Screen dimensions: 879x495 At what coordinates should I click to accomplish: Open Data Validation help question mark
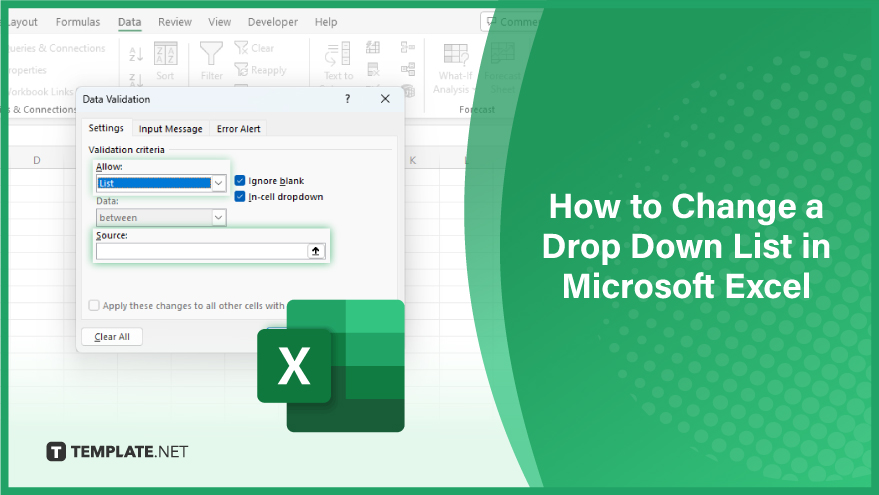pos(348,99)
